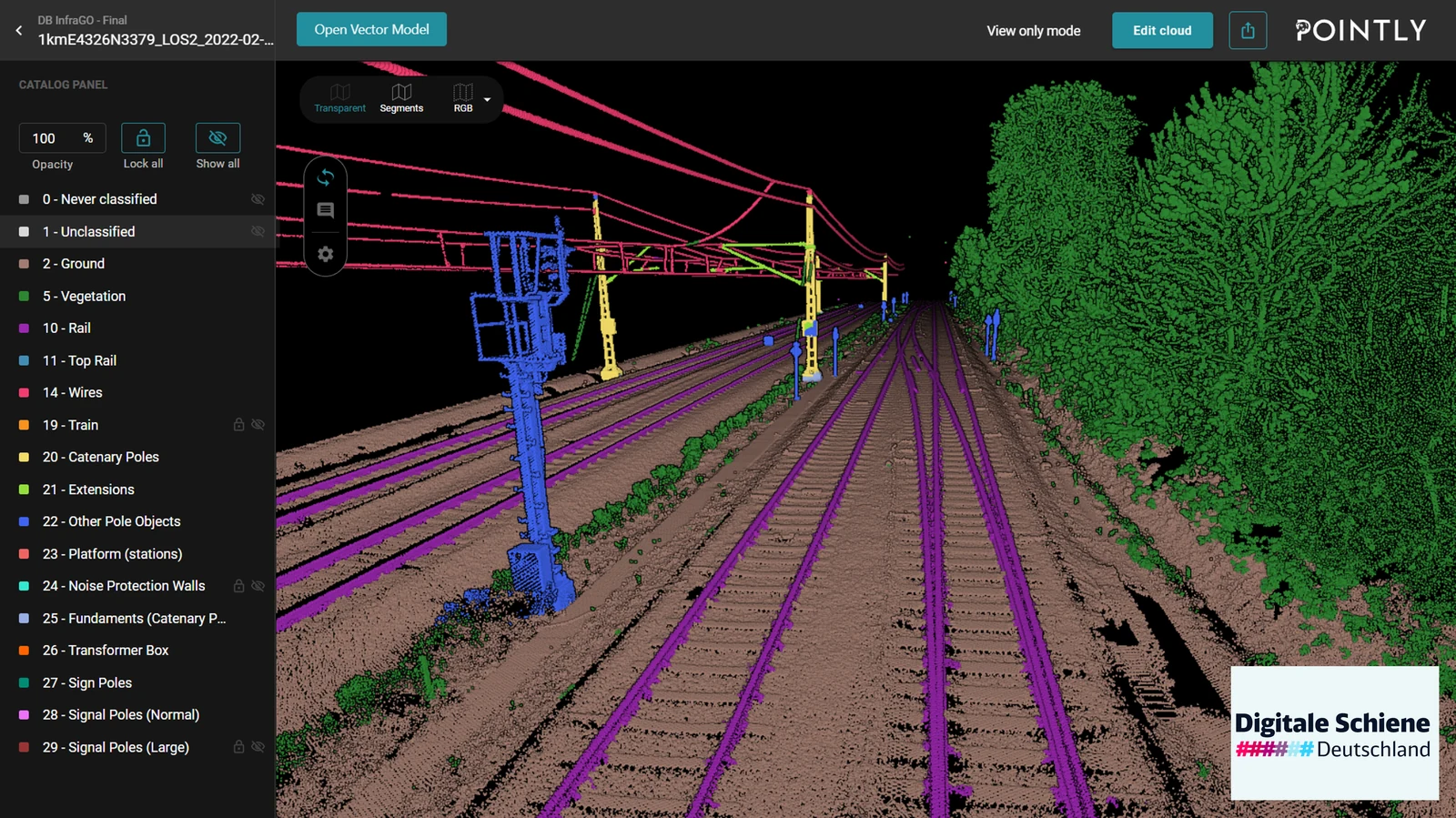This screenshot has width=1456, height=818.
Task: Select the 21 - Extensions class row
Action: [137, 490]
